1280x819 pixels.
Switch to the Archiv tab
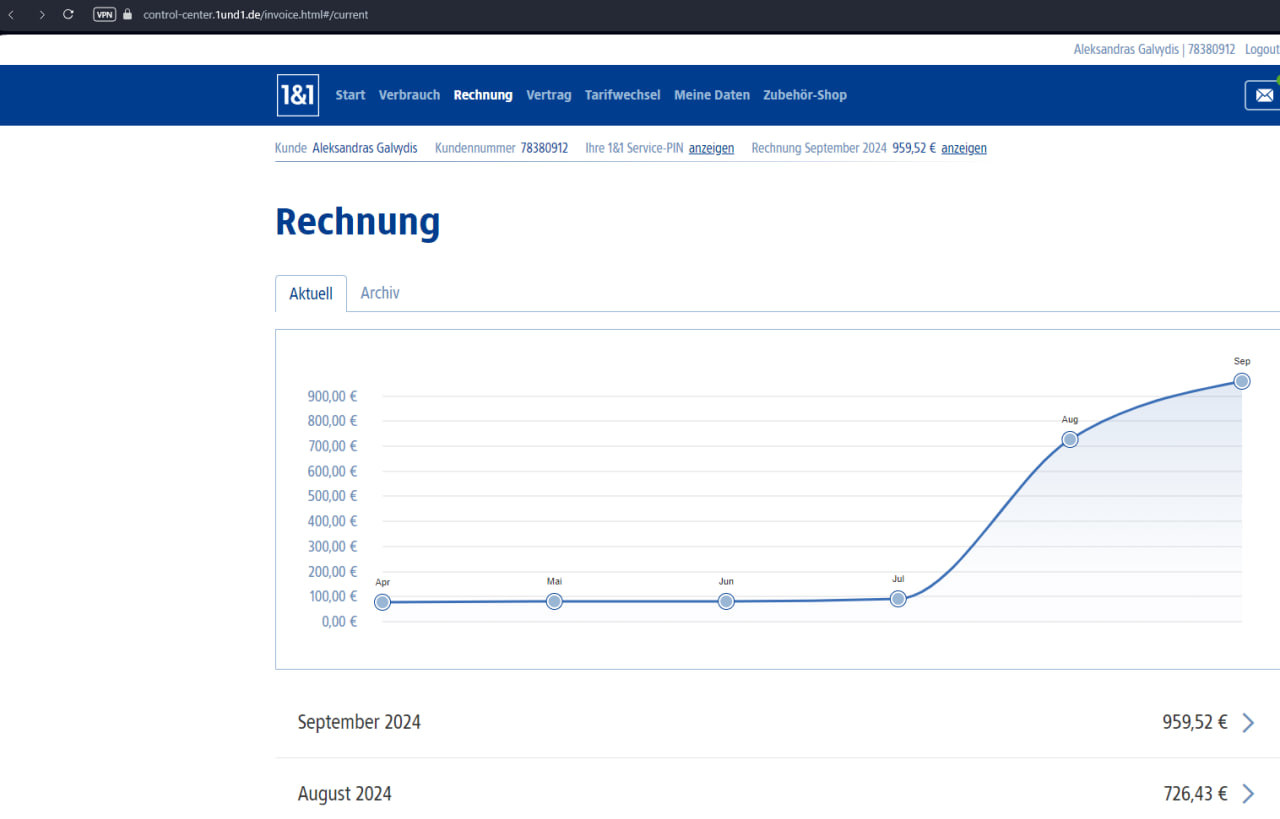pos(380,293)
